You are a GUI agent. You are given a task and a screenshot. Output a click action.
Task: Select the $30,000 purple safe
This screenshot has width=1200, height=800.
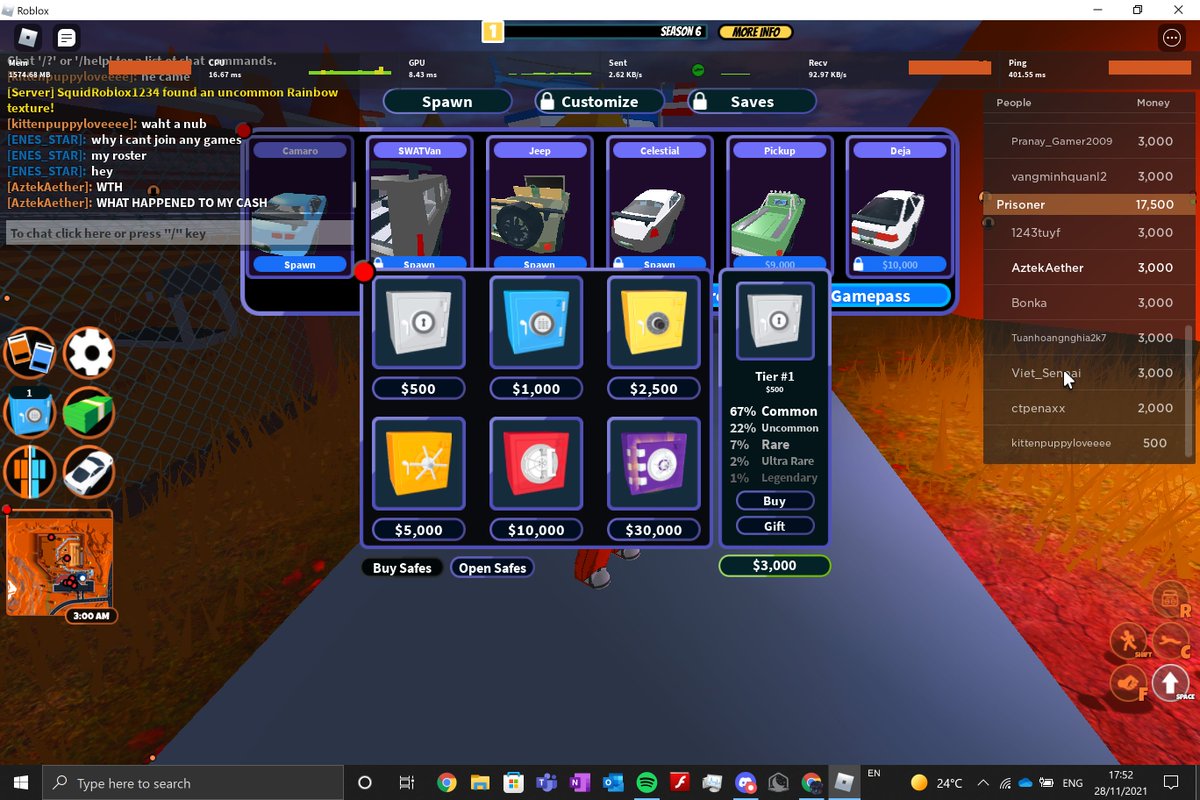tap(654, 464)
